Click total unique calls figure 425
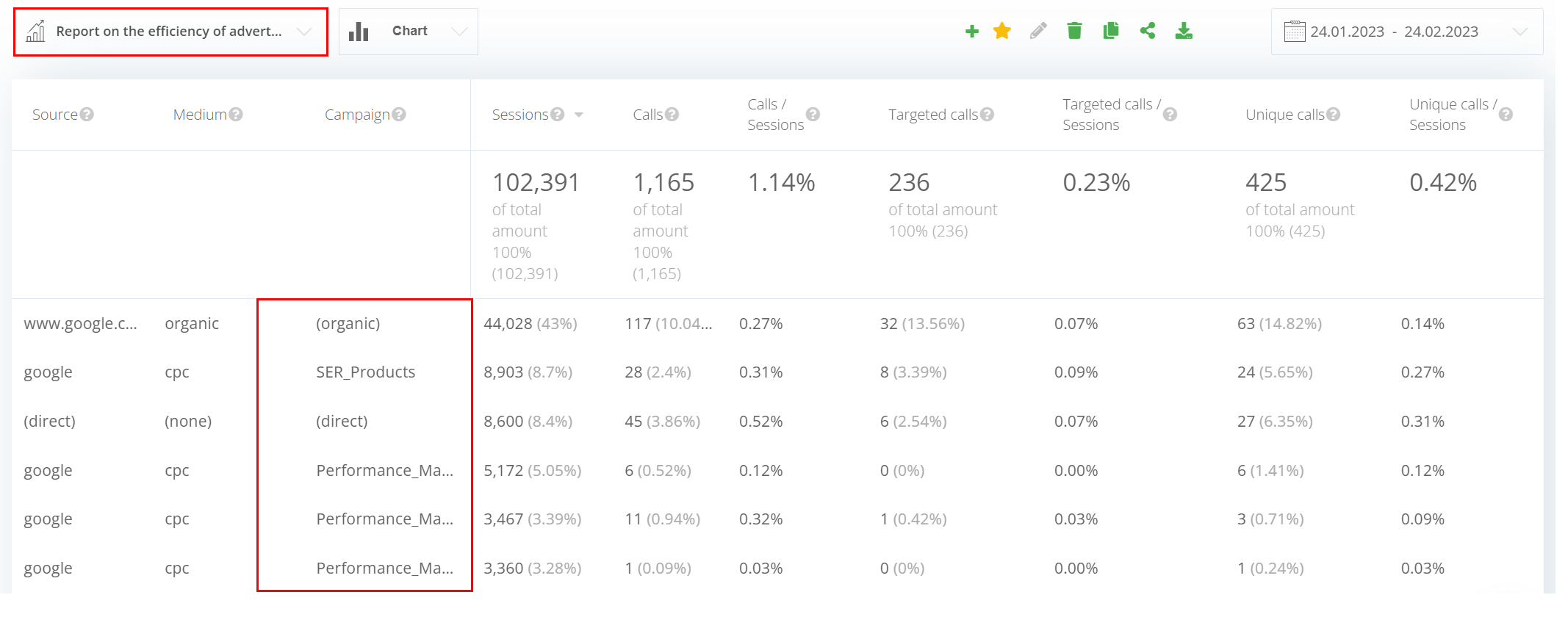This screenshot has height=617, width=1568. [x=1266, y=182]
